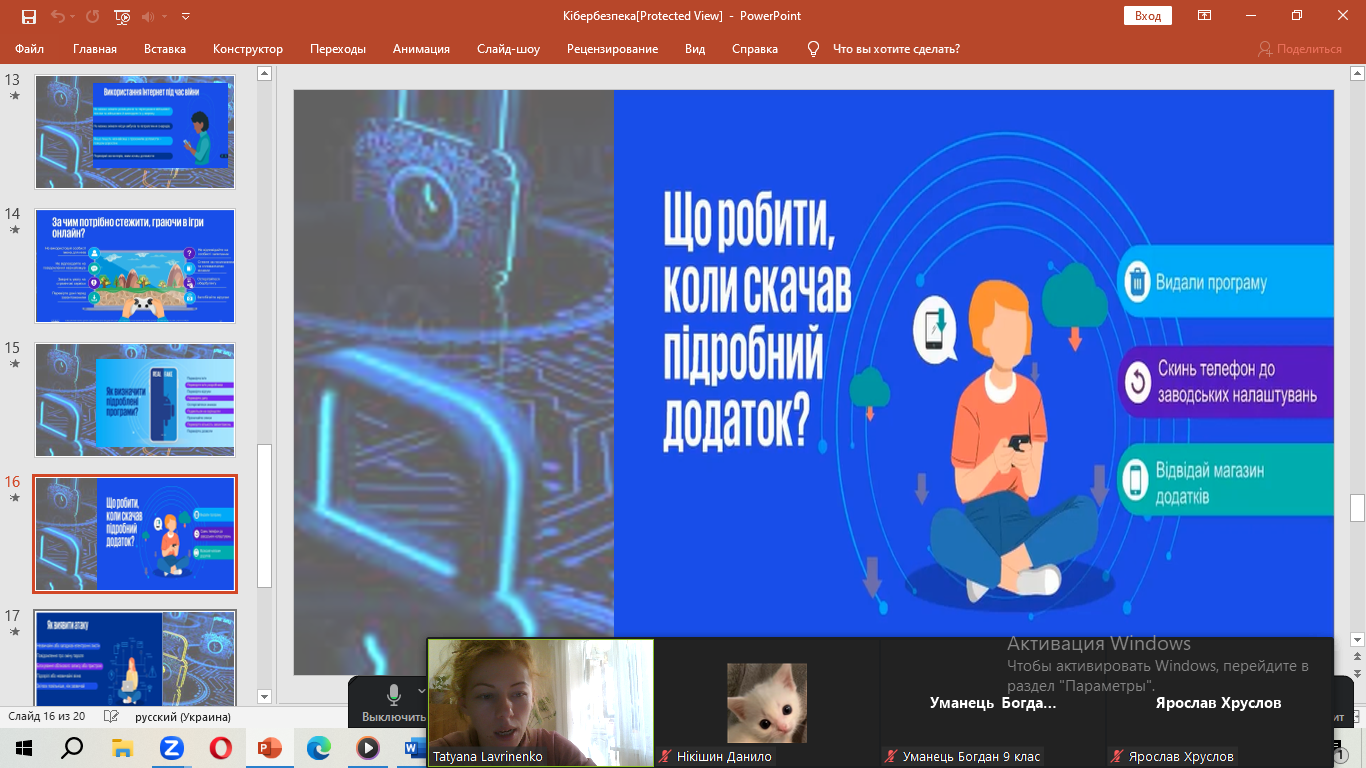Open the Справка tab
This screenshot has width=1366, height=768.
coord(755,49)
